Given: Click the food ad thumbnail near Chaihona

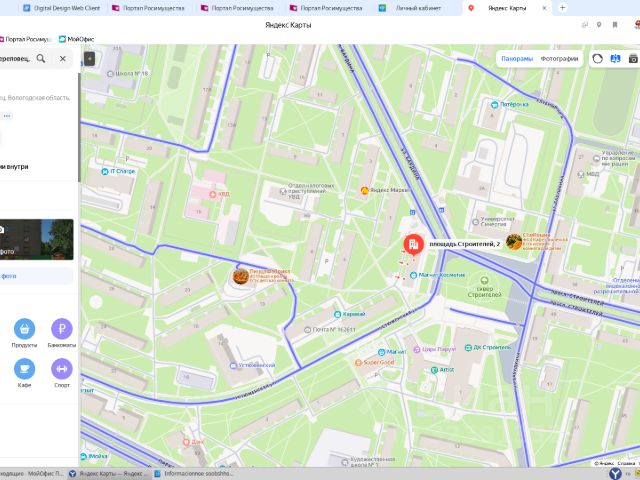Looking at the screenshot, I should point(514,242).
